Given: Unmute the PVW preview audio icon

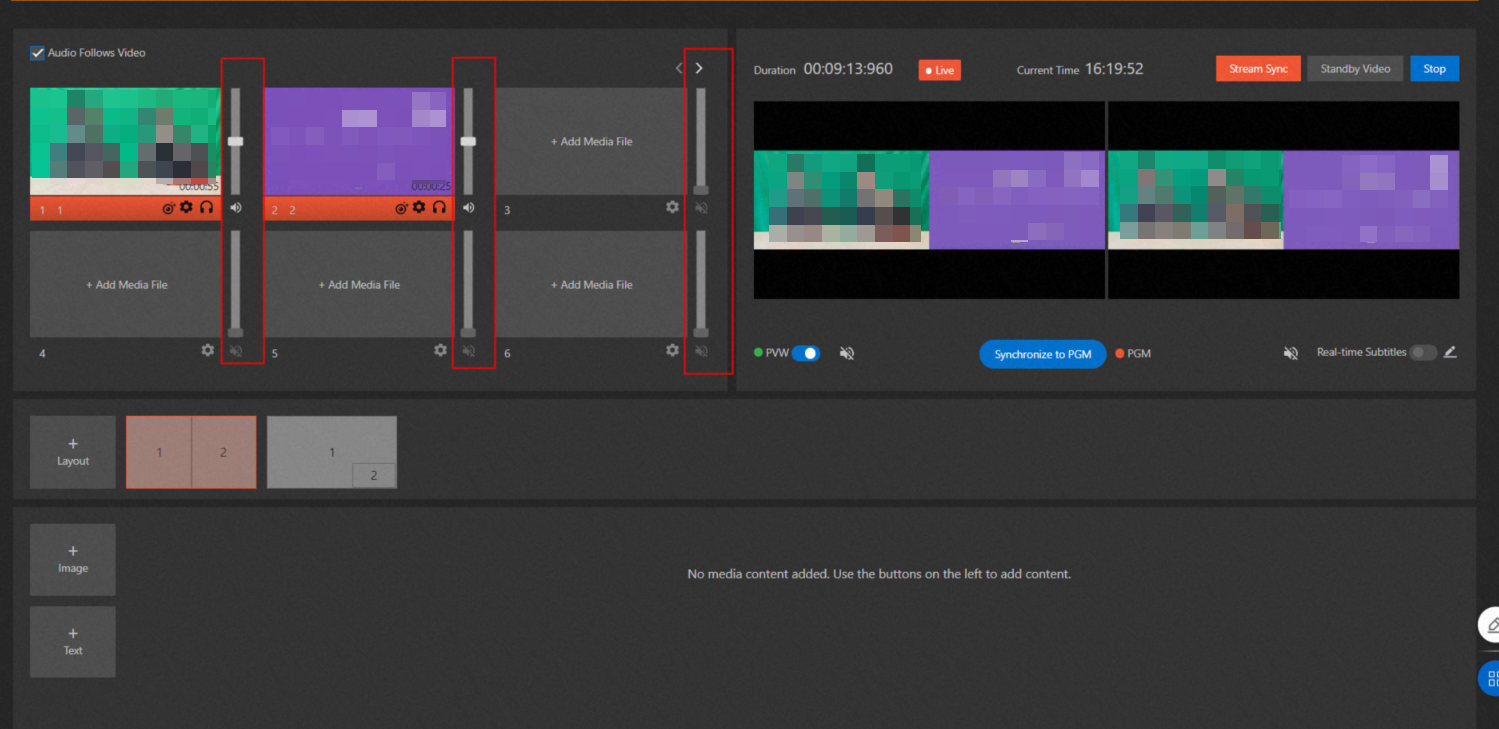Looking at the screenshot, I should (847, 354).
